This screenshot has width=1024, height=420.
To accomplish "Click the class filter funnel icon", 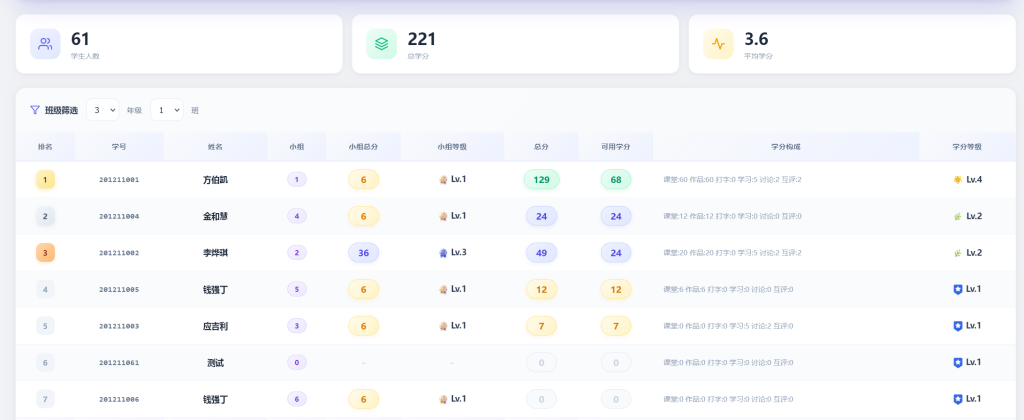I will 35,110.
